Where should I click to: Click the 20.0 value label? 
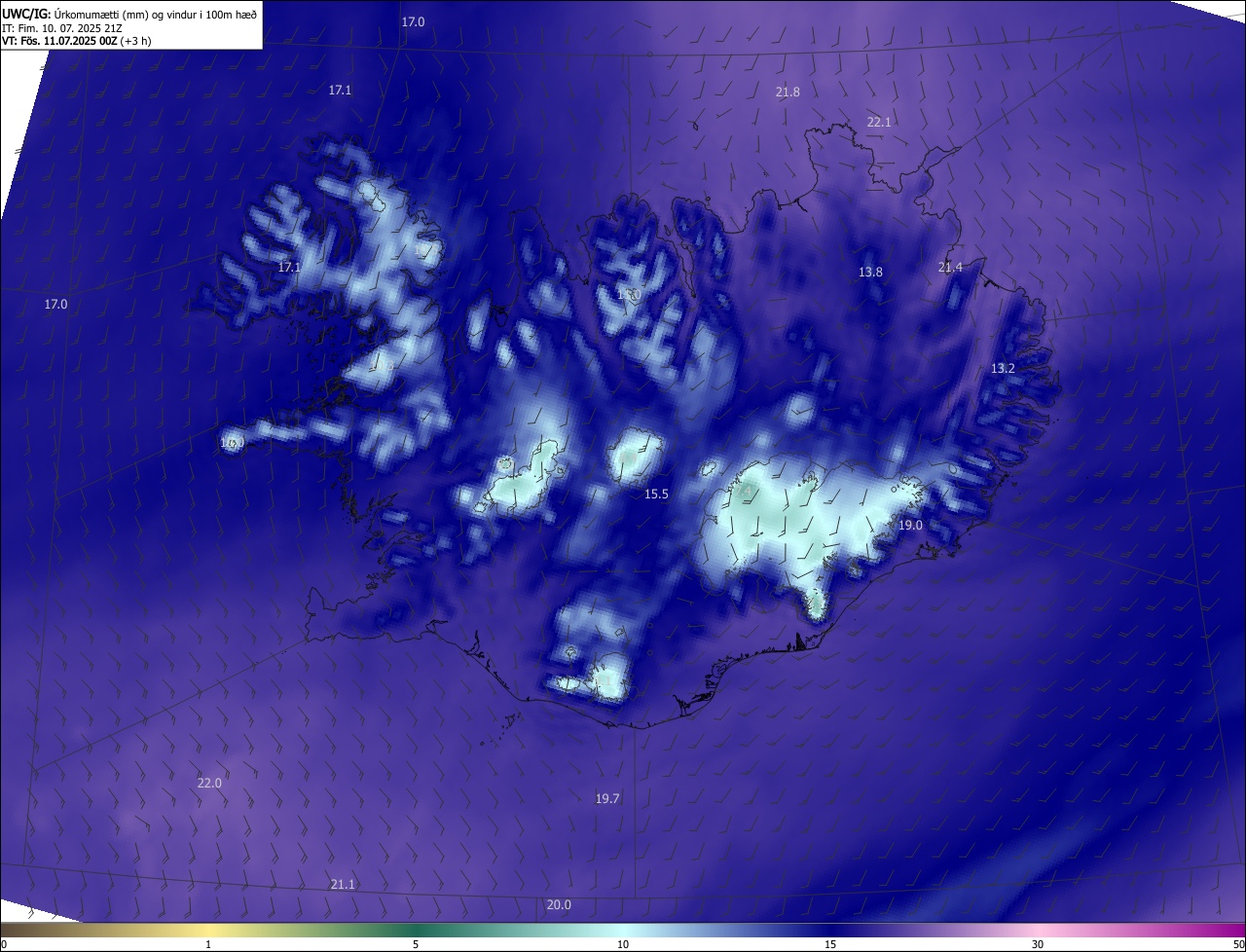coord(559,905)
